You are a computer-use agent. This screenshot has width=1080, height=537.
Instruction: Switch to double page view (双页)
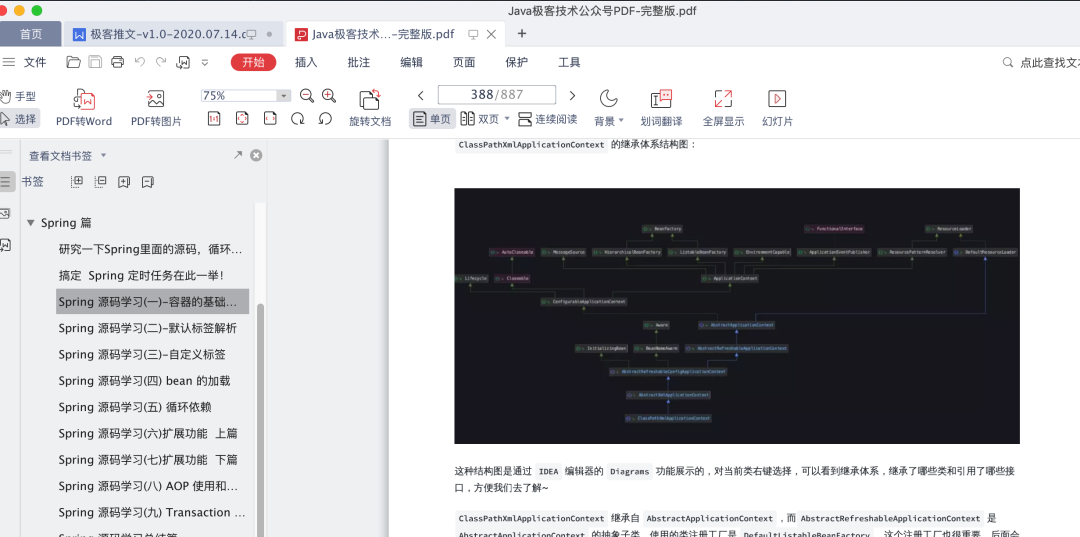click(x=479, y=118)
